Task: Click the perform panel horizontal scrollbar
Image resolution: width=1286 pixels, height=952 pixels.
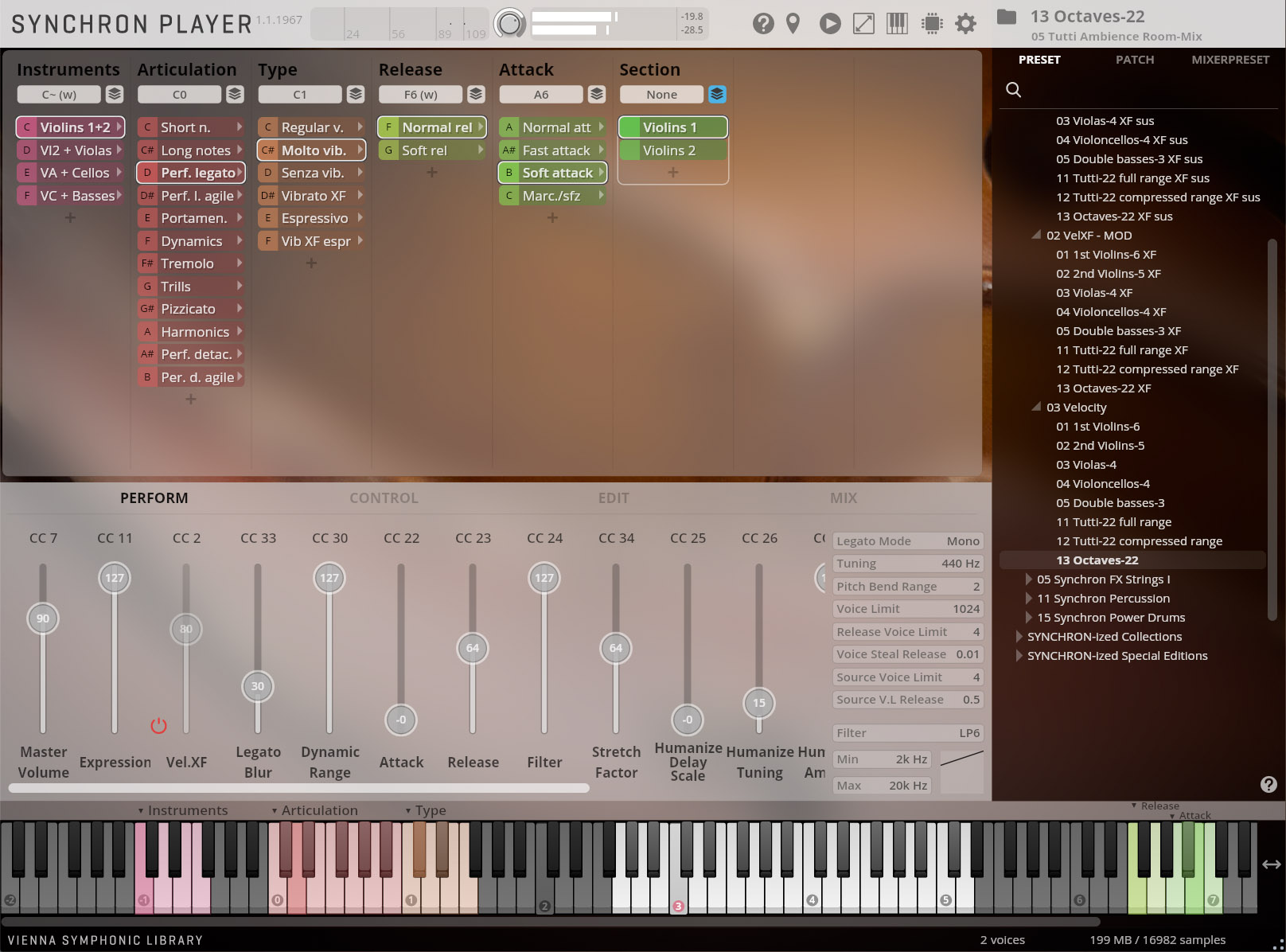Action: tap(299, 788)
